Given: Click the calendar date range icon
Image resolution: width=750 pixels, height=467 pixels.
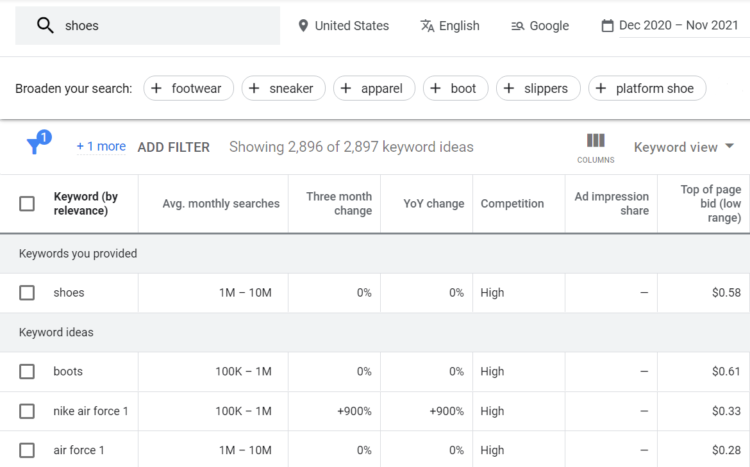Looking at the screenshot, I should 607,26.
